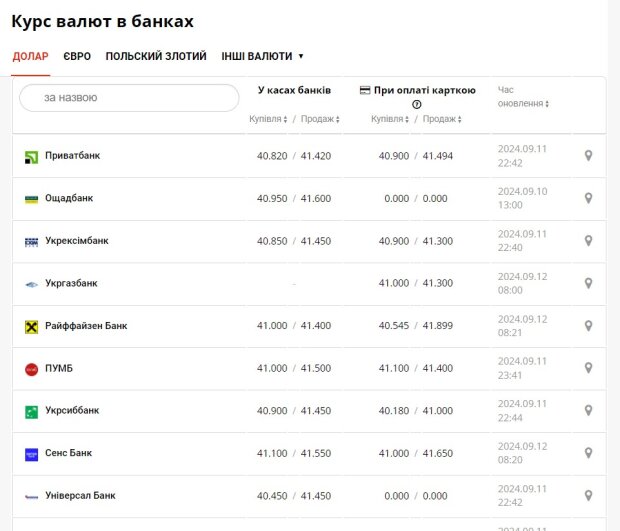The image size is (620, 531).
Task: Open map location for Ощадбанк row
Action: (x=588, y=199)
